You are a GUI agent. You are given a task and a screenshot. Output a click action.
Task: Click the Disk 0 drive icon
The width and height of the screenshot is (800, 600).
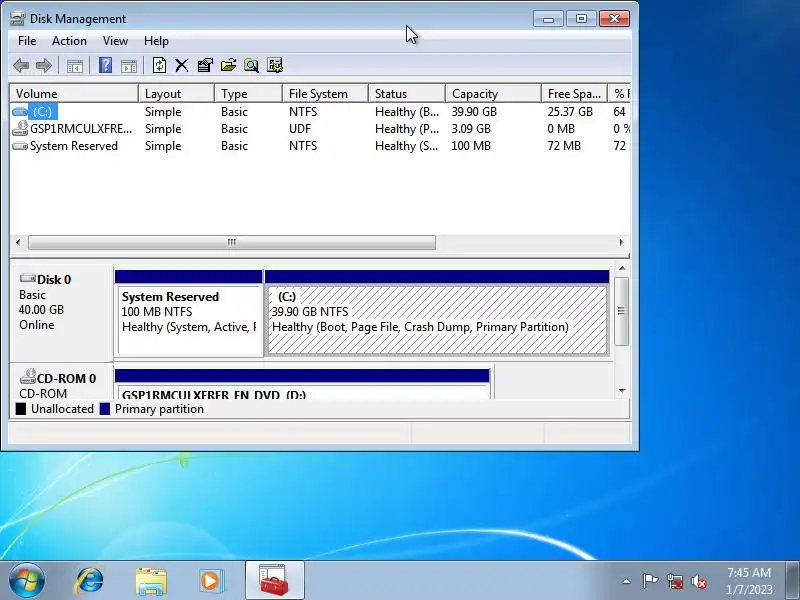coord(28,278)
